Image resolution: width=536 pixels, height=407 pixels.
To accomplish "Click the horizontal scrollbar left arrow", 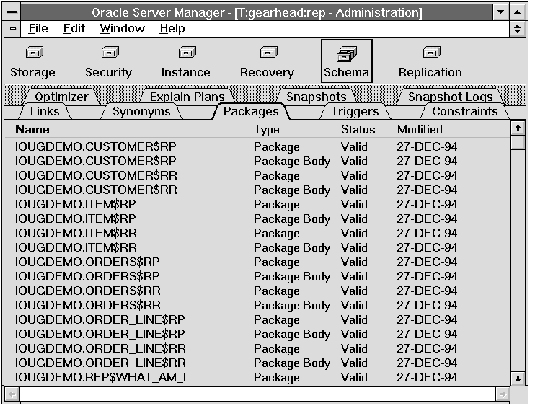I will pos(12,395).
